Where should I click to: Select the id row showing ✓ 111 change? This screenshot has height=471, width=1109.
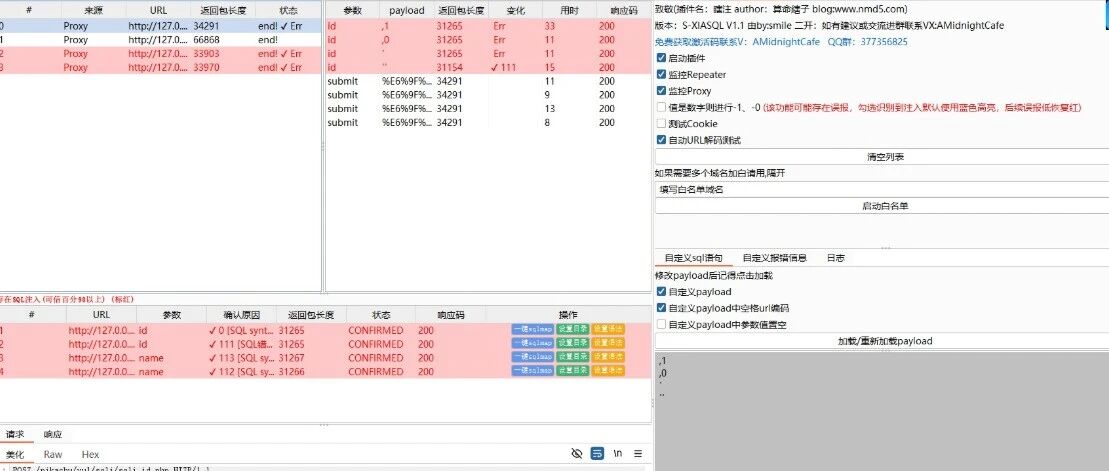pos(487,67)
